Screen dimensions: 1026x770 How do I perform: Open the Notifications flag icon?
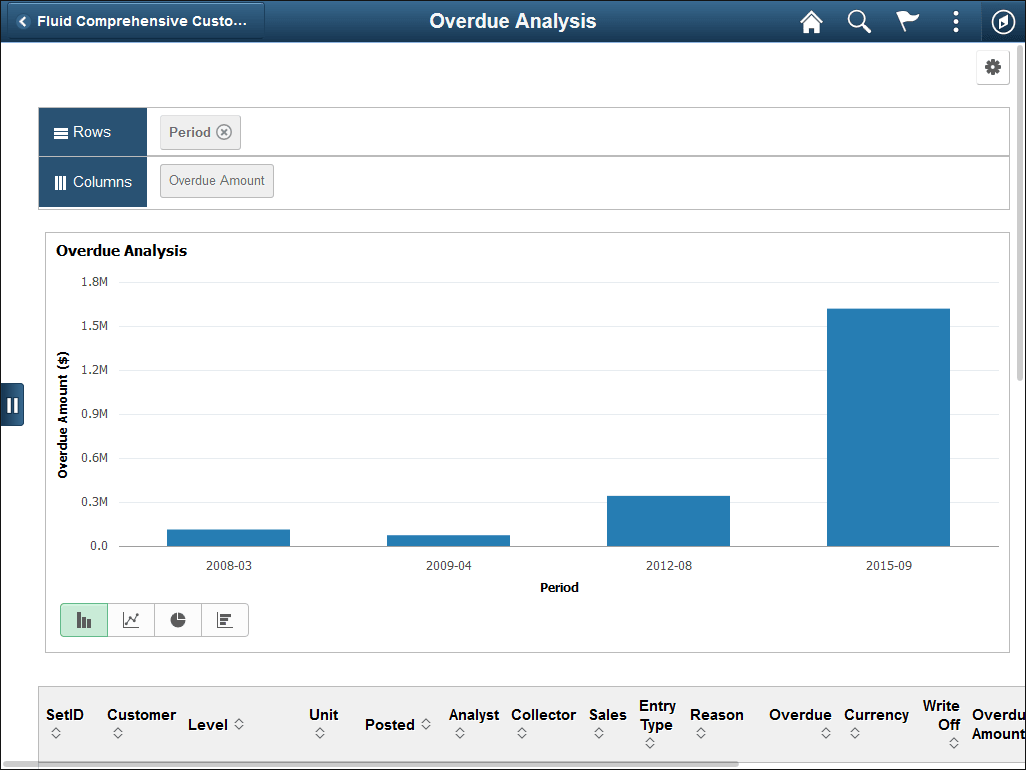(x=907, y=21)
